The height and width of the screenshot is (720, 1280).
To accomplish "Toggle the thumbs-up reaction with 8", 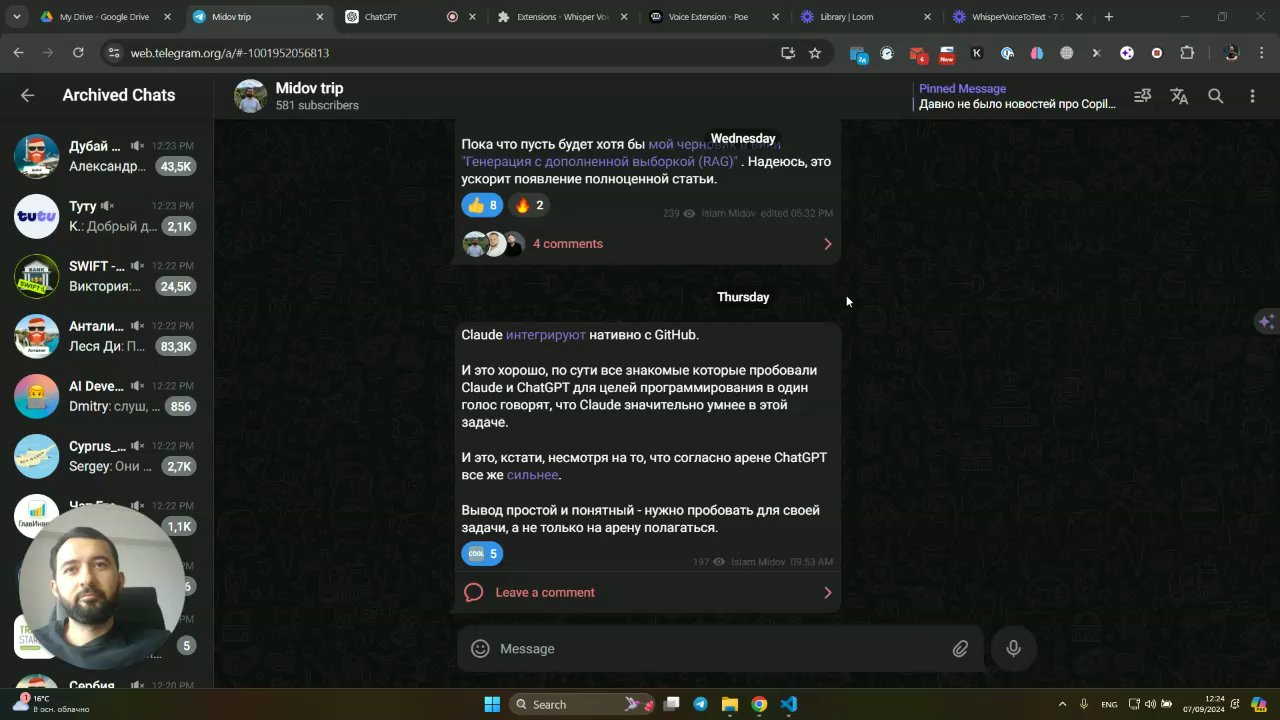I will click(482, 205).
